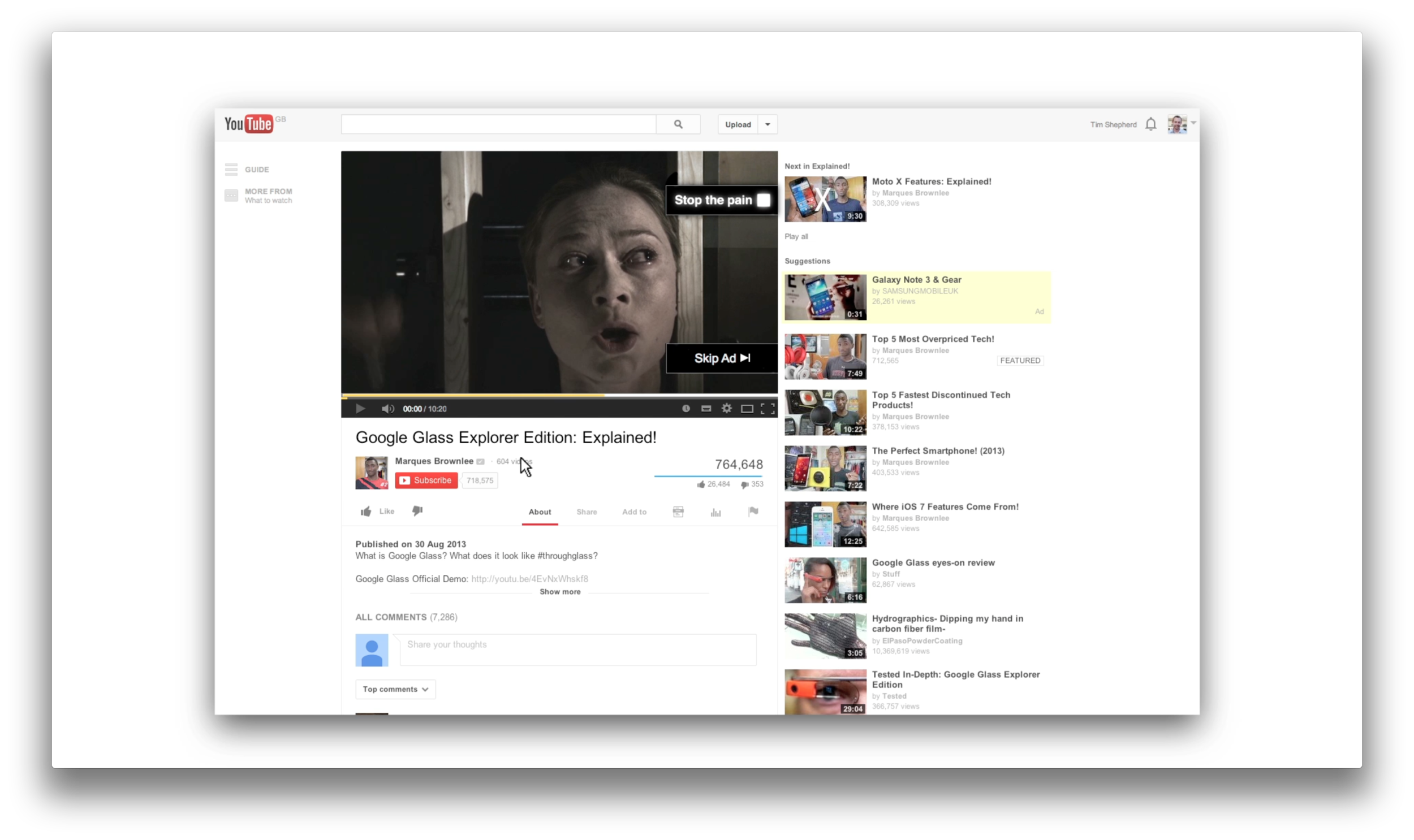Open Where iOS 7 Features Come From!
Image resolution: width=1414 pixels, height=840 pixels.
click(945, 506)
